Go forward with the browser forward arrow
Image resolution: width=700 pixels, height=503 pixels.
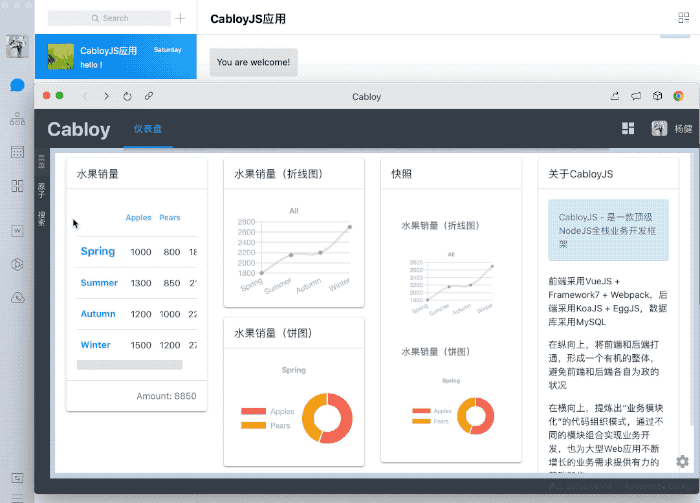(106, 96)
